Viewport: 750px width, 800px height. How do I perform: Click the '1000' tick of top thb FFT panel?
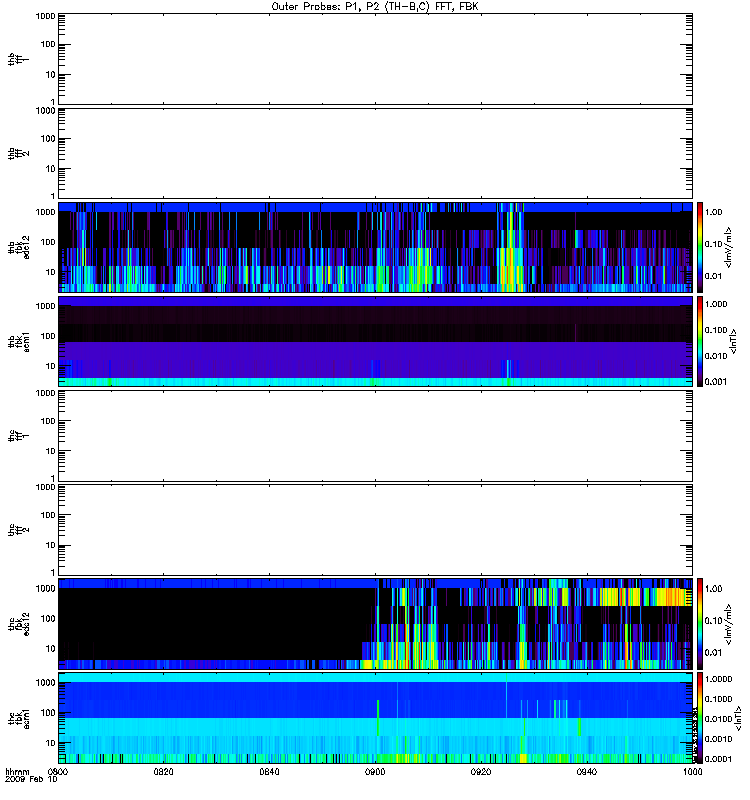45,16
